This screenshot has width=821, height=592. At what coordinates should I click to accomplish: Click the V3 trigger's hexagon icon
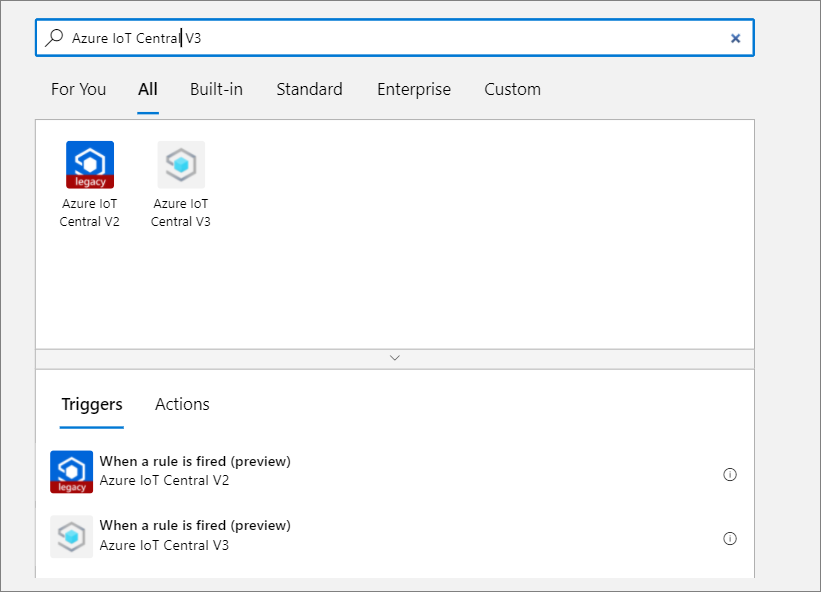pos(71,536)
